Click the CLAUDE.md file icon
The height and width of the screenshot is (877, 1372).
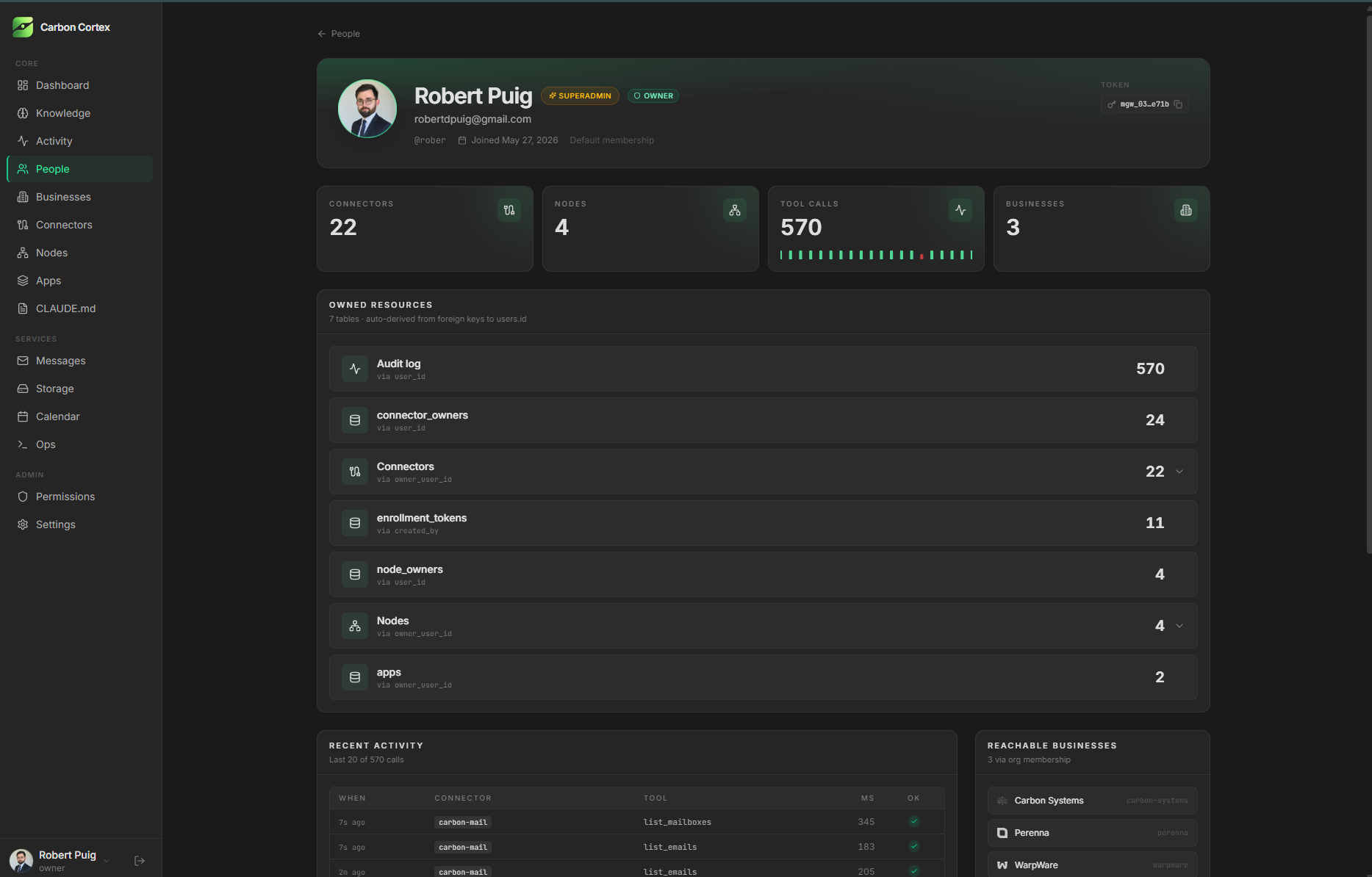coord(23,308)
